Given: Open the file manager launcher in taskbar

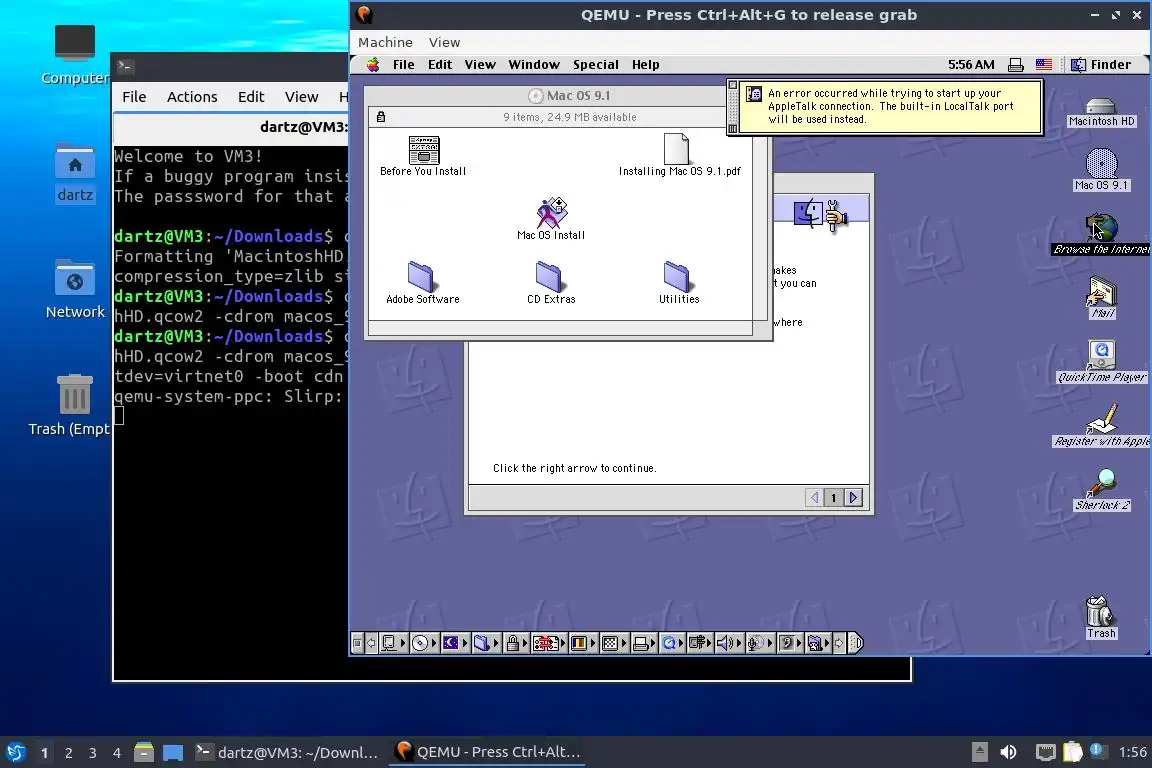Looking at the screenshot, I should tap(144, 752).
